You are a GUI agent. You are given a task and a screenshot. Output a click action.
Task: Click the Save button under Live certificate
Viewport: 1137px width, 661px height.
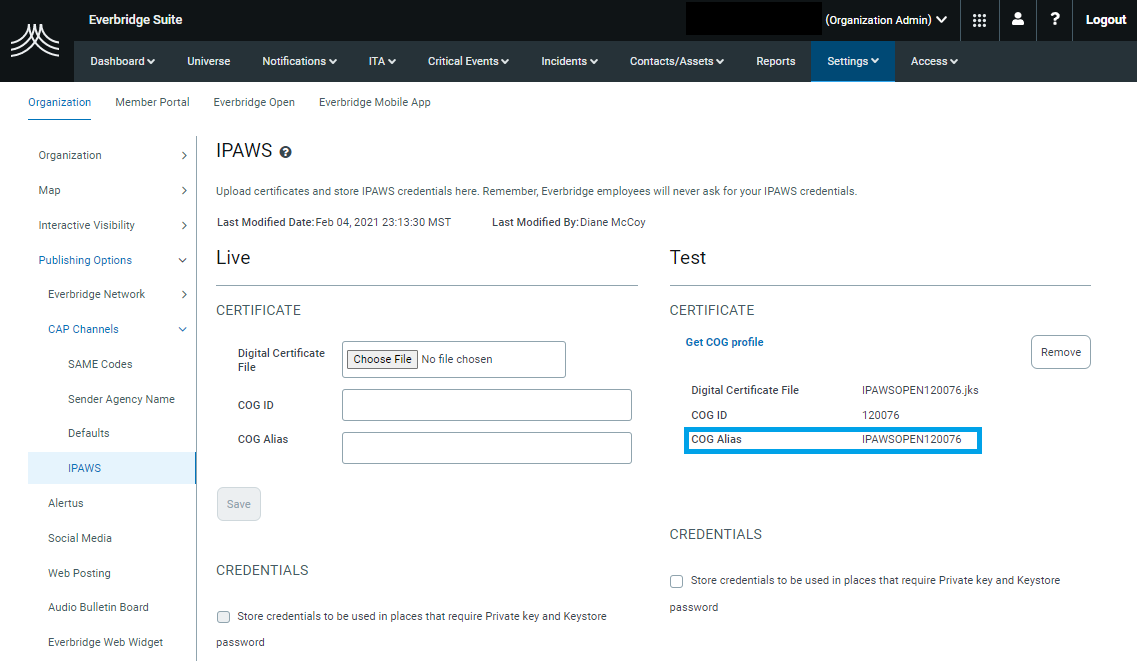point(239,504)
